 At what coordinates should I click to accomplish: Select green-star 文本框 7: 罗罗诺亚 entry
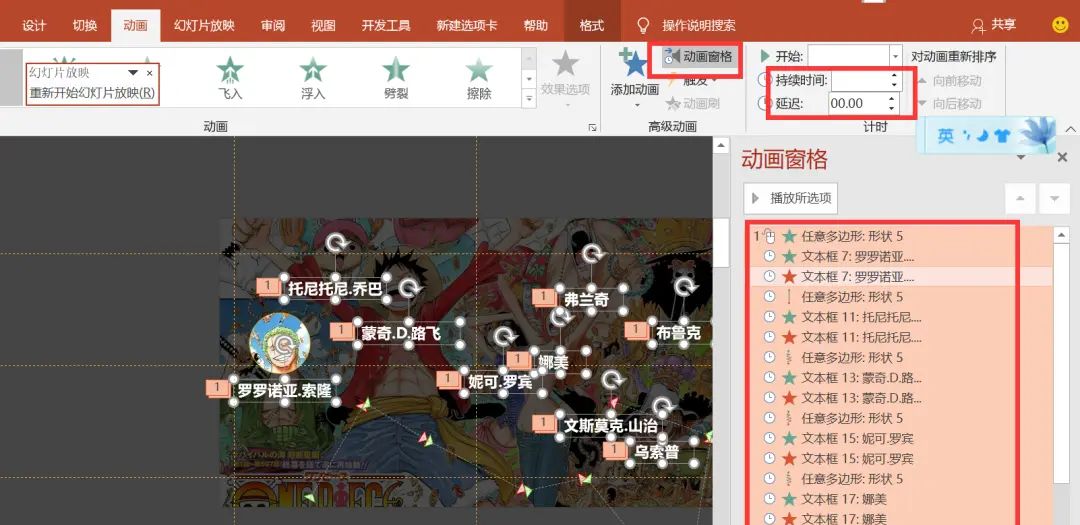click(x=902, y=256)
